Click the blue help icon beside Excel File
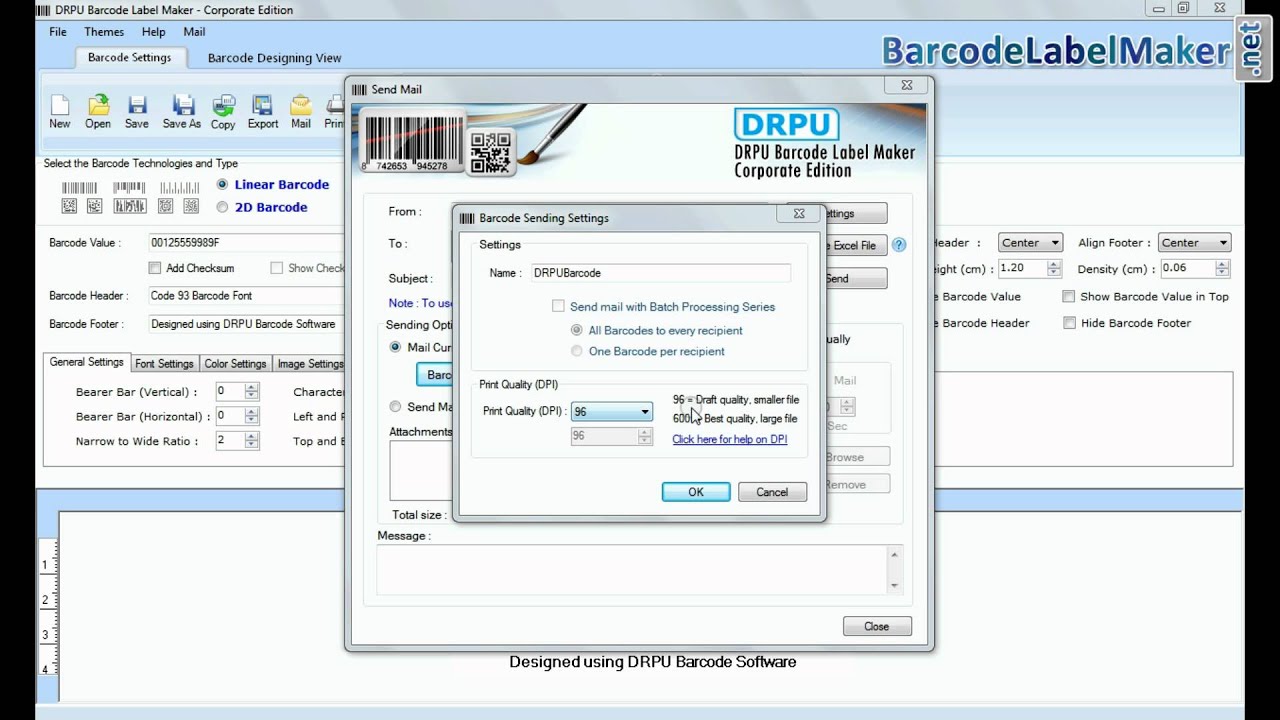This screenshot has width=1280, height=720. 899,245
